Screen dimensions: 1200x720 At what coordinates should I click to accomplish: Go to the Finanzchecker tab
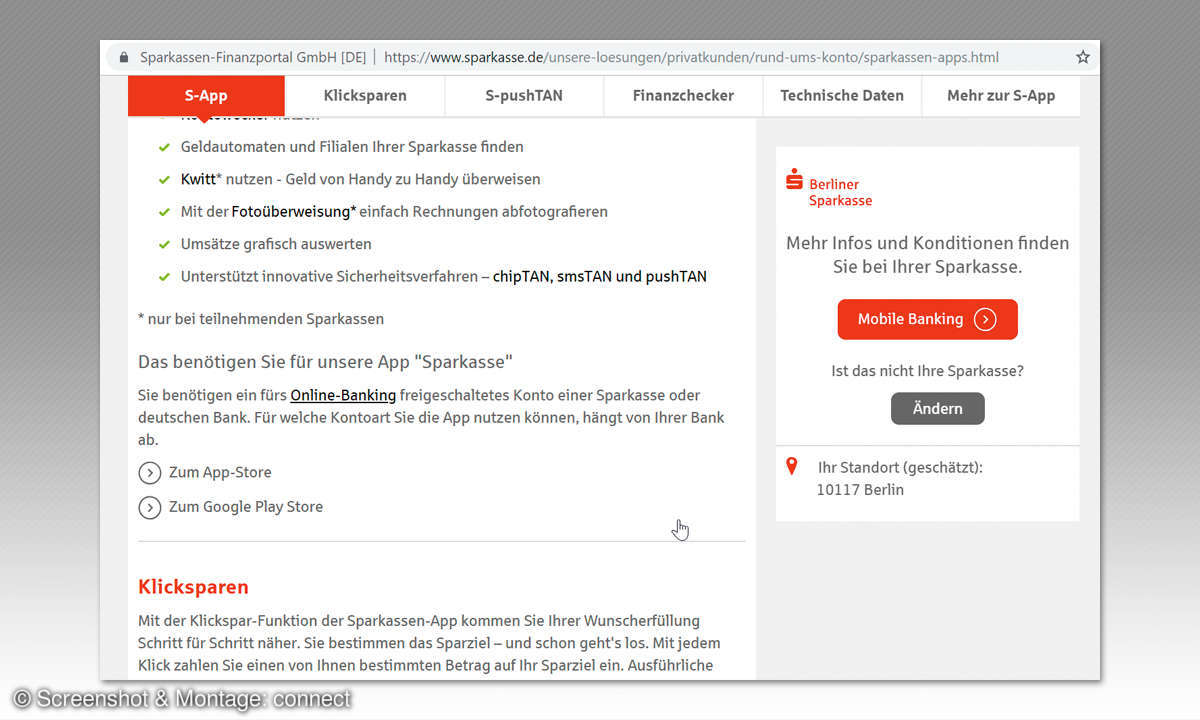point(683,96)
